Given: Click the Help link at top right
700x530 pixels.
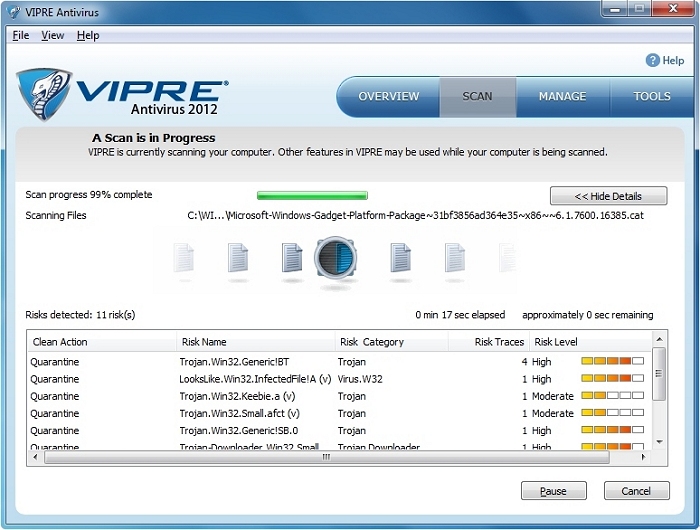Looking at the screenshot, I should pyautogui.click(x=673, y=61).
